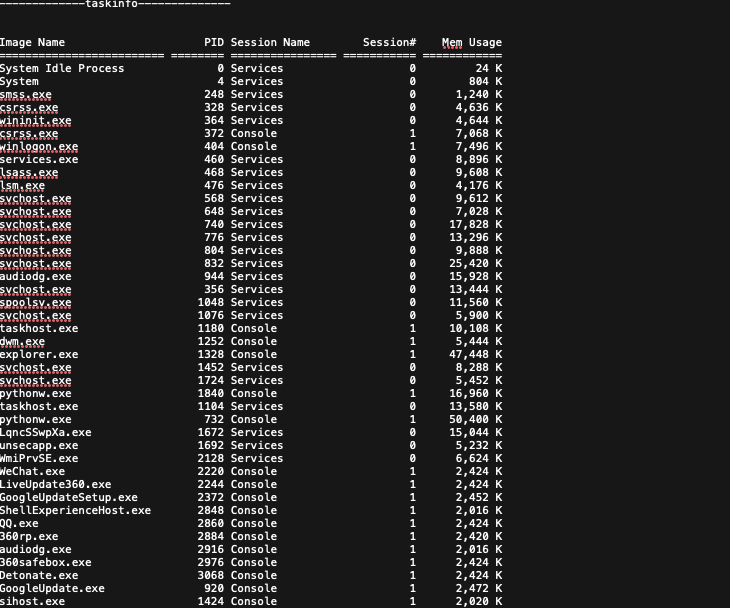
Task: Select PID 372 of csrss.exe
Action: pyautogui.click(x=214, y=134)
